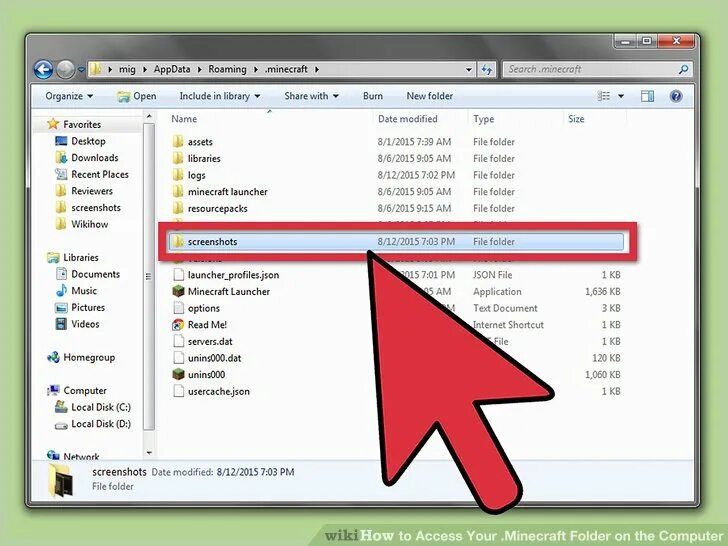Screen dimensions: 728x546
Task: Sort by the Type column header
Action: [483, 119]
